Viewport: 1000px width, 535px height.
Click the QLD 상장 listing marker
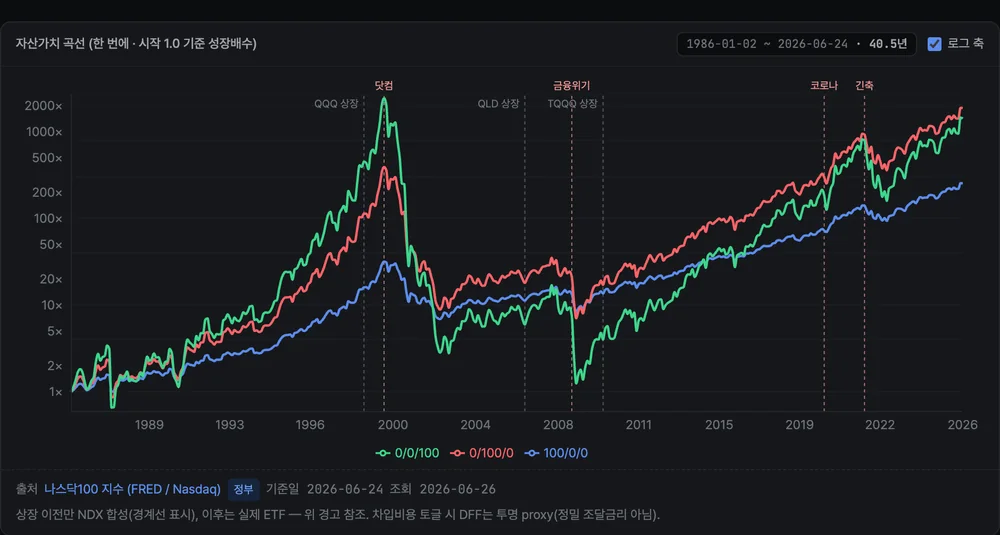(x=499, y=103)
